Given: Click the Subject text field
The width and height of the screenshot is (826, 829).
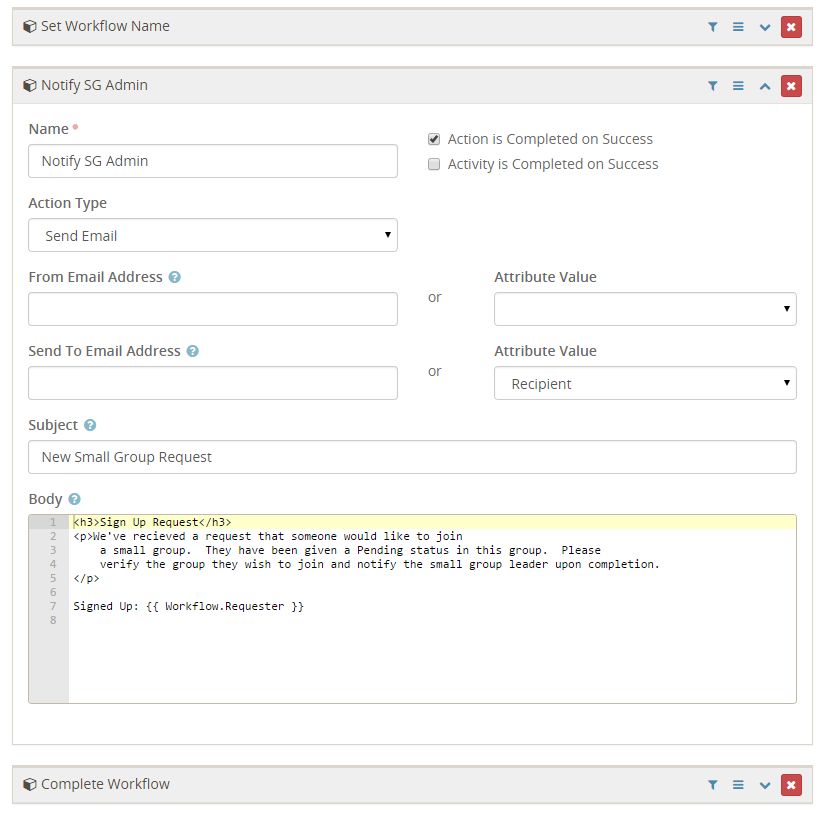Looking at the screenshot, I should [412, 457].
